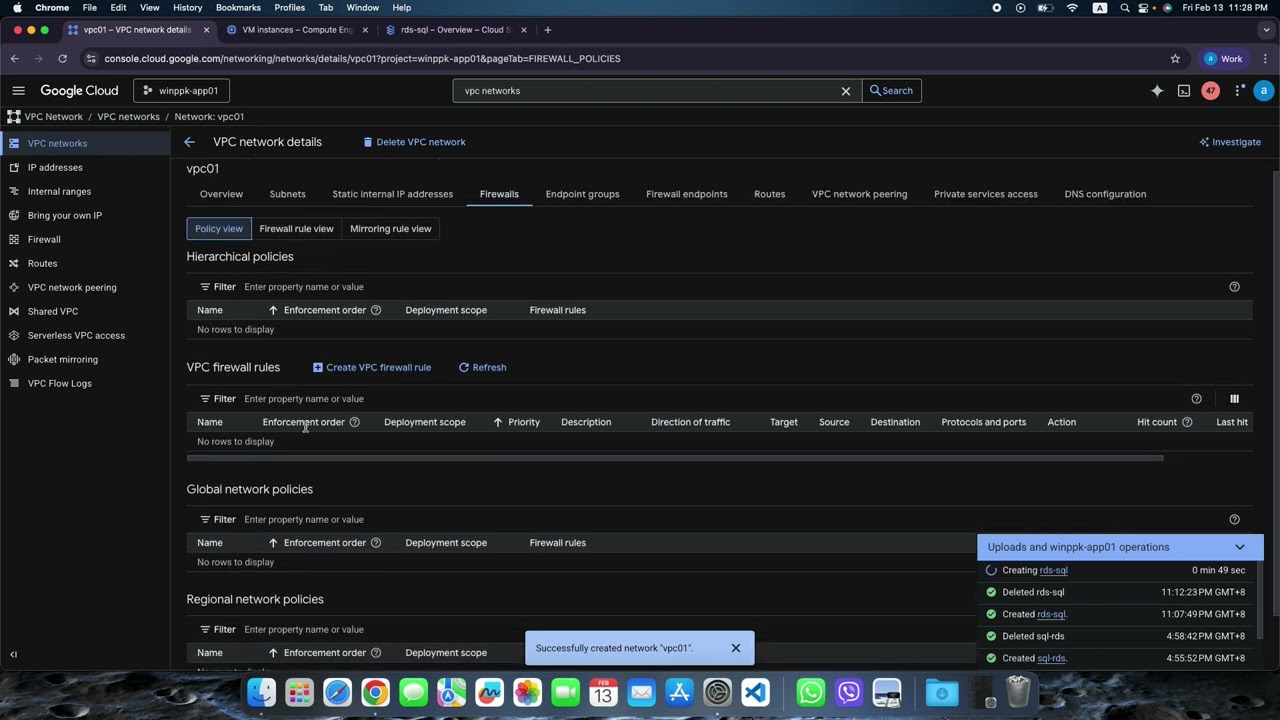Click the horizontal scrollbar under VPC firewall rules

coord(675,459)
